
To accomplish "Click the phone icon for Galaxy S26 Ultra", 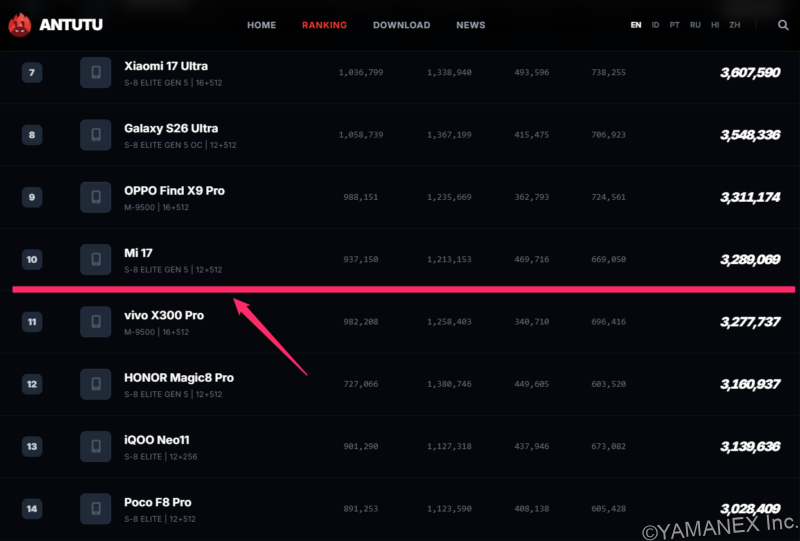I will (95, 135).
